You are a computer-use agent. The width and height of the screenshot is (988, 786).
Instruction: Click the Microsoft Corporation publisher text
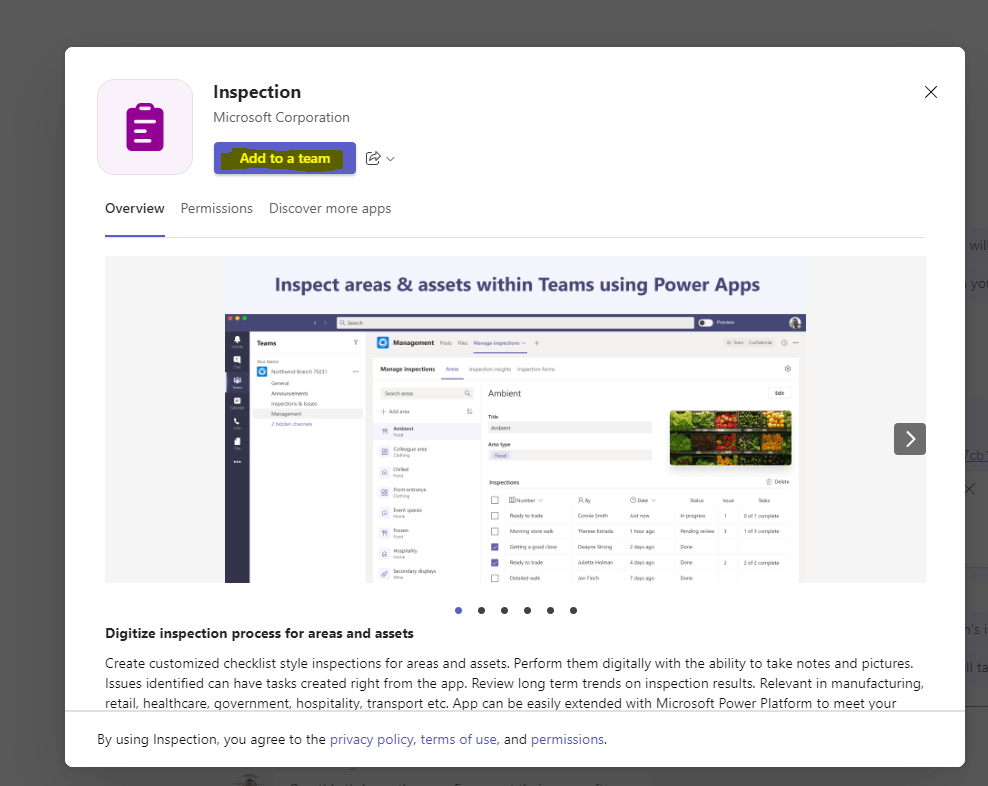click(281, 117)
